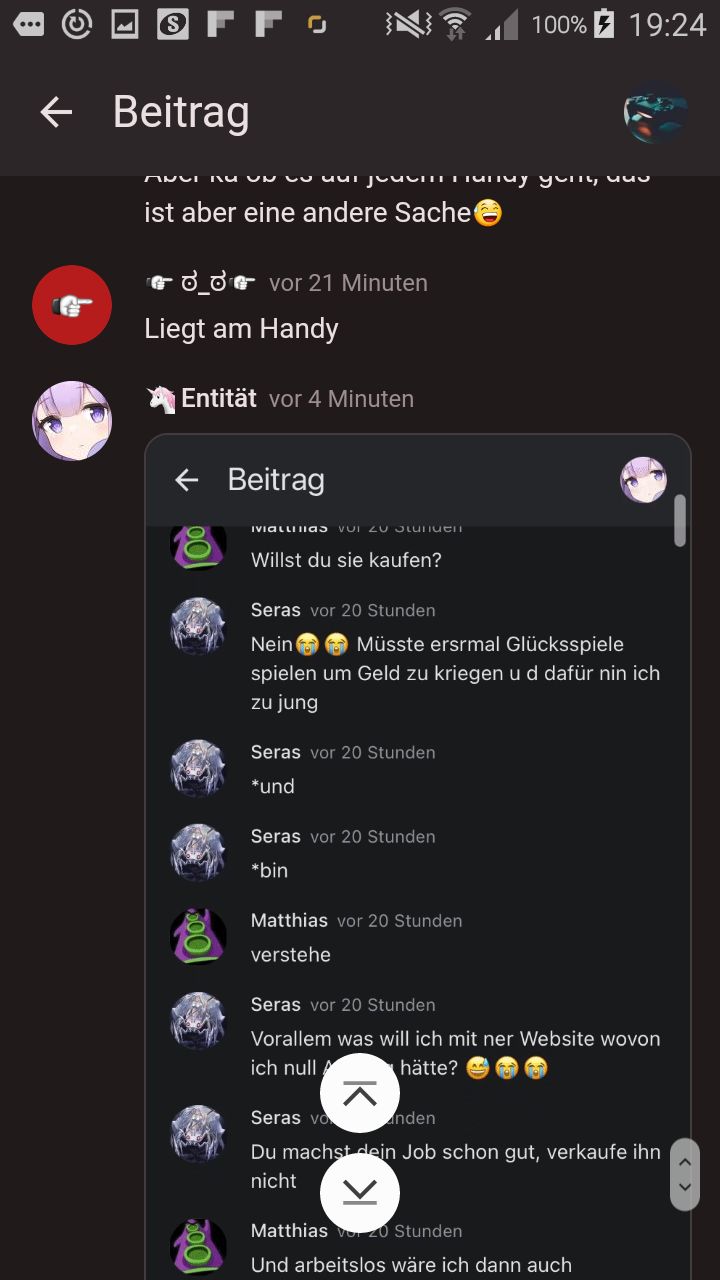
Task: Select the 'Liegt am Handy' comment text
Action: (241, 328)
